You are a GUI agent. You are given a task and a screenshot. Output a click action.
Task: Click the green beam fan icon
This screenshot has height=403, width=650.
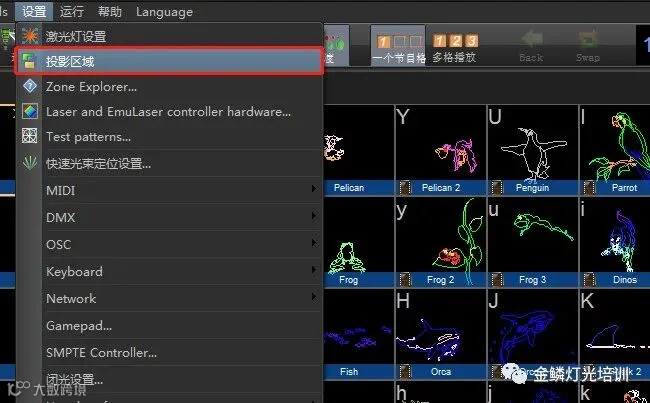point(30,163)
